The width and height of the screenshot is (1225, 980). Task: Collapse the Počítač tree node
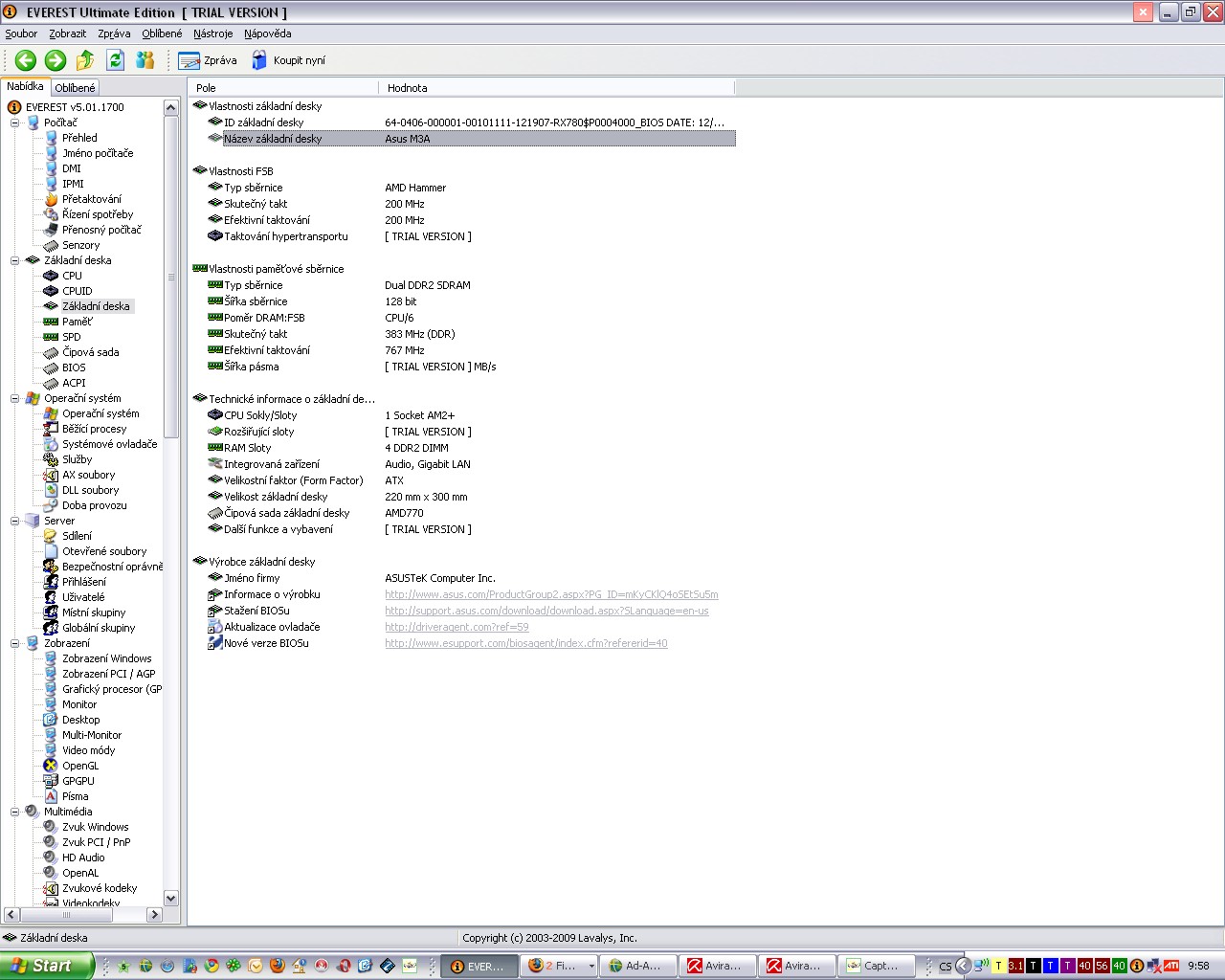[14, 122]
